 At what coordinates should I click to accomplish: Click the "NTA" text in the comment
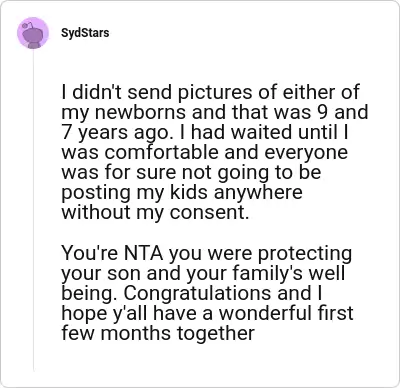point(144,253)
